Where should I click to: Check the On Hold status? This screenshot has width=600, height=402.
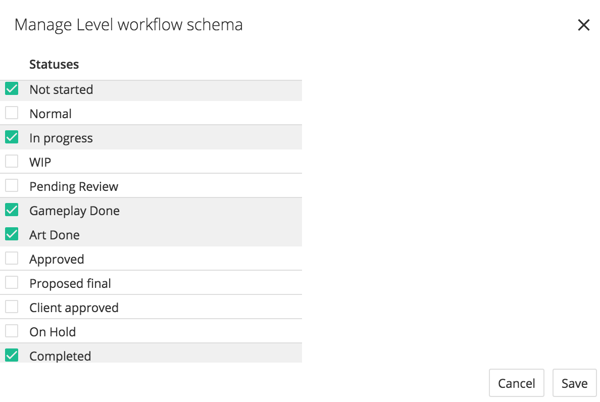(x=12, y=331)
